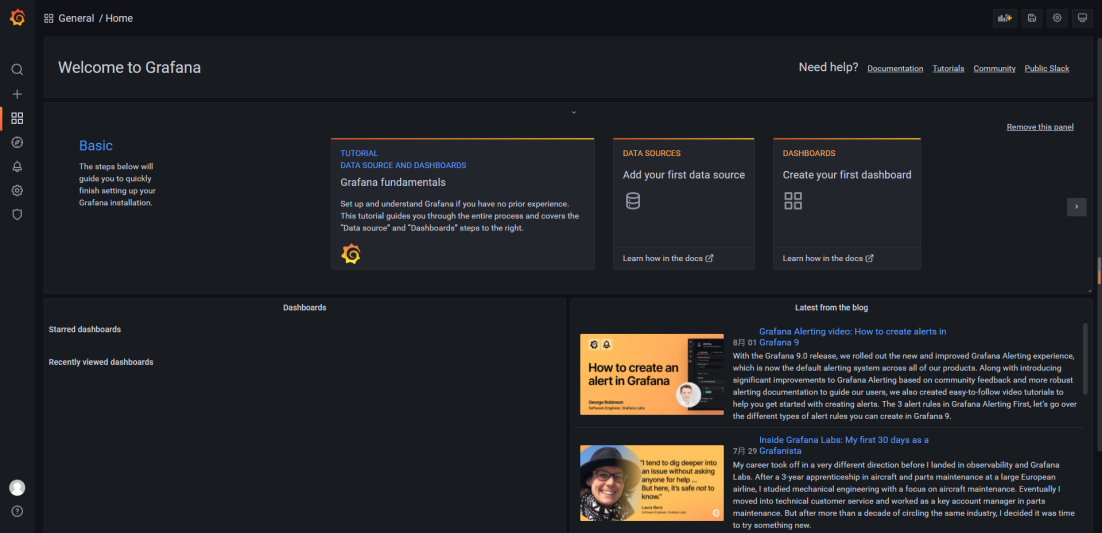Click the Recently viewed dashboards heading
The width and height of the screenshot is (1102, 533).
pos(101,362)
